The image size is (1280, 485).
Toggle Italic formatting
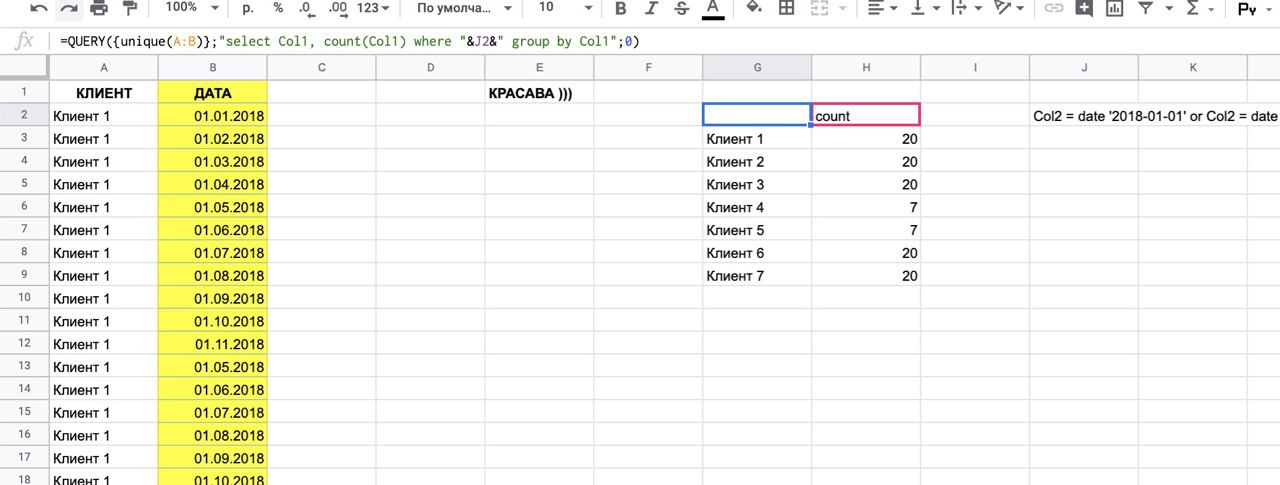point(651,8)
